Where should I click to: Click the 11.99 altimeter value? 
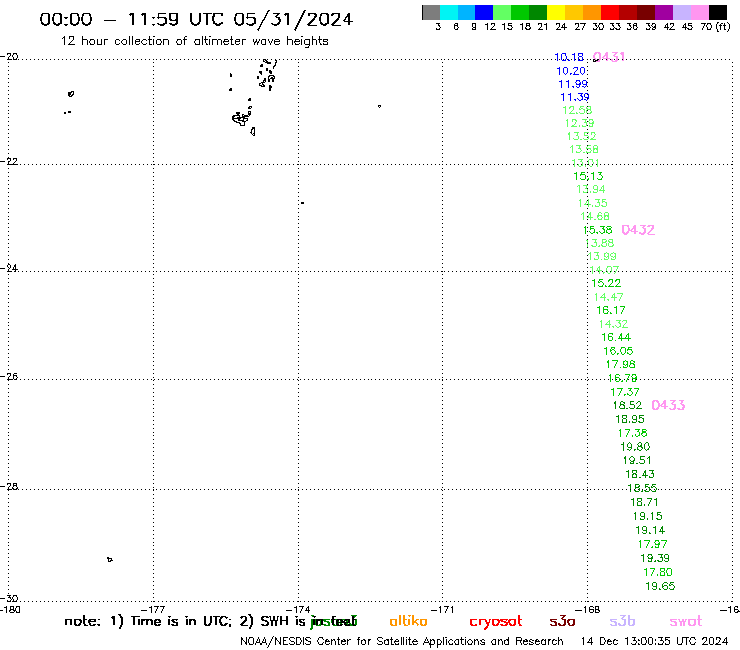pyautogui.click(x=573, y=84)
